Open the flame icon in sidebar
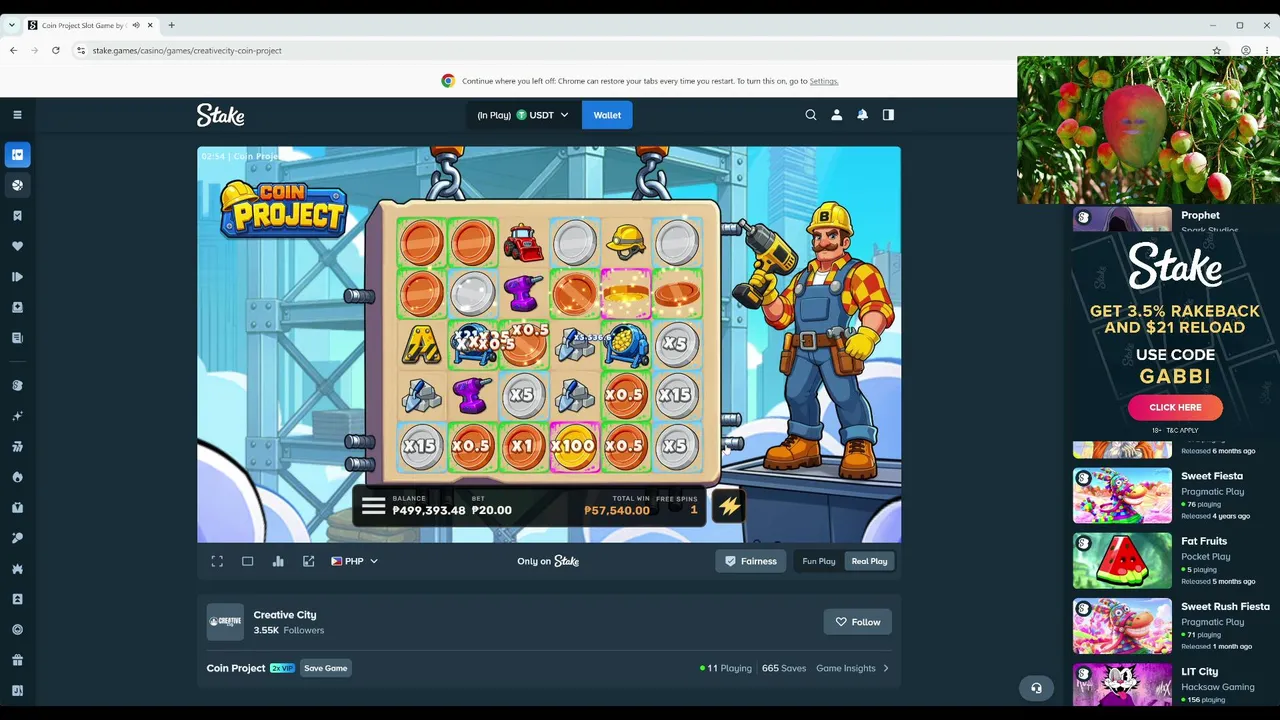Viewport: 1280px width, 720px height. 17,477
